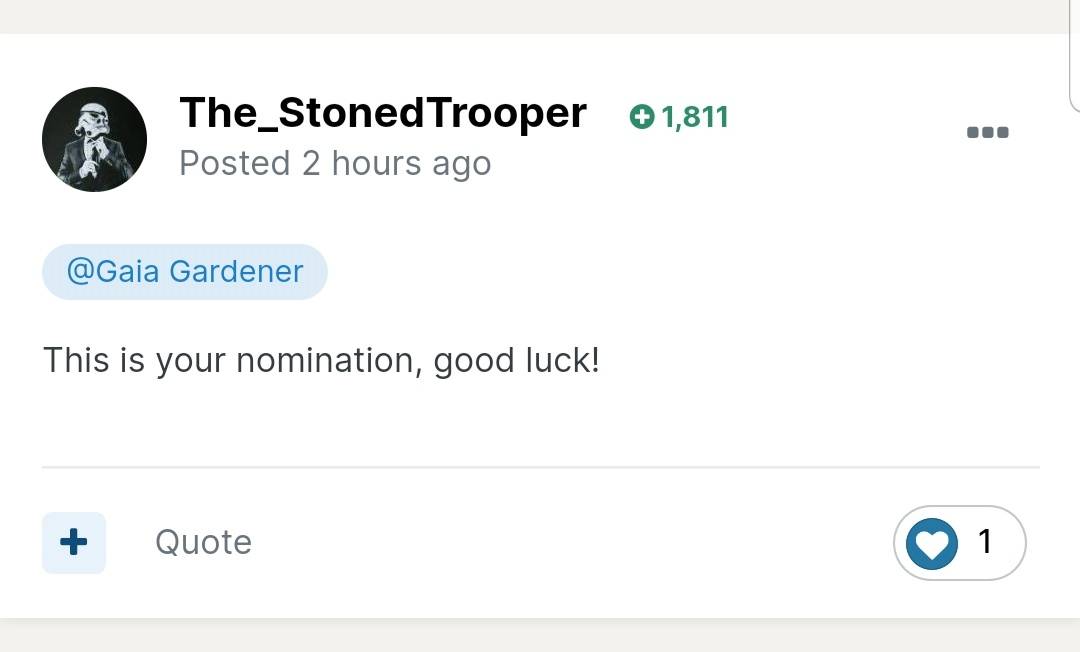Screen dimensions: 1080x652
Task: Like the post with the heart icon
Action: coord(932,543)
